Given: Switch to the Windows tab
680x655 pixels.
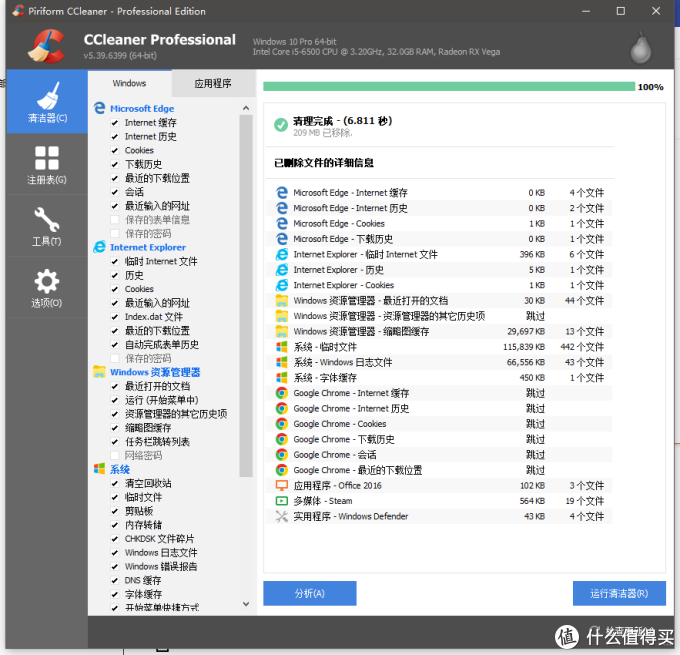Looking at the screenshot, I should pos(129,83).
